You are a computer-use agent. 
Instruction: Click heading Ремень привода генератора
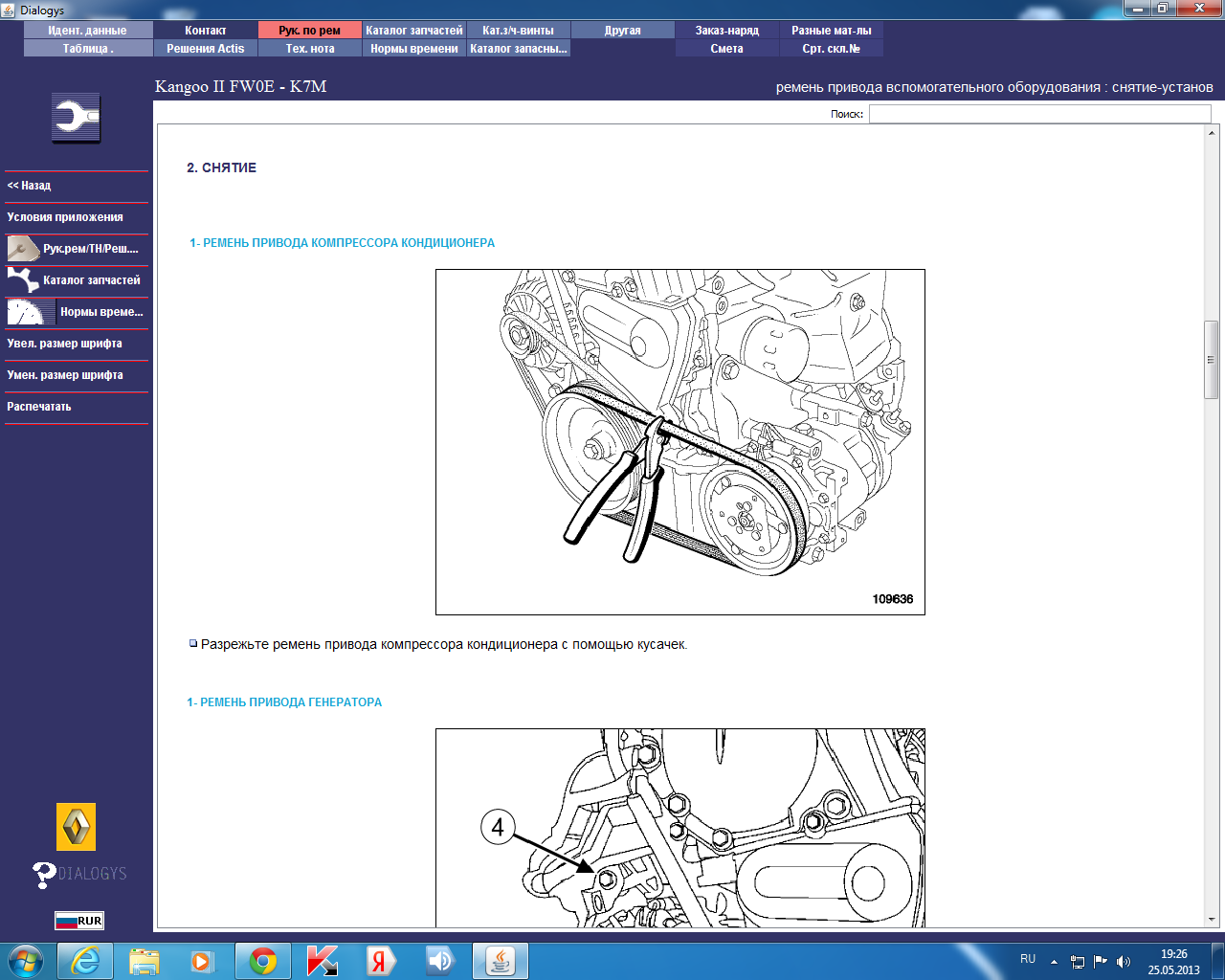click(284, 702)
